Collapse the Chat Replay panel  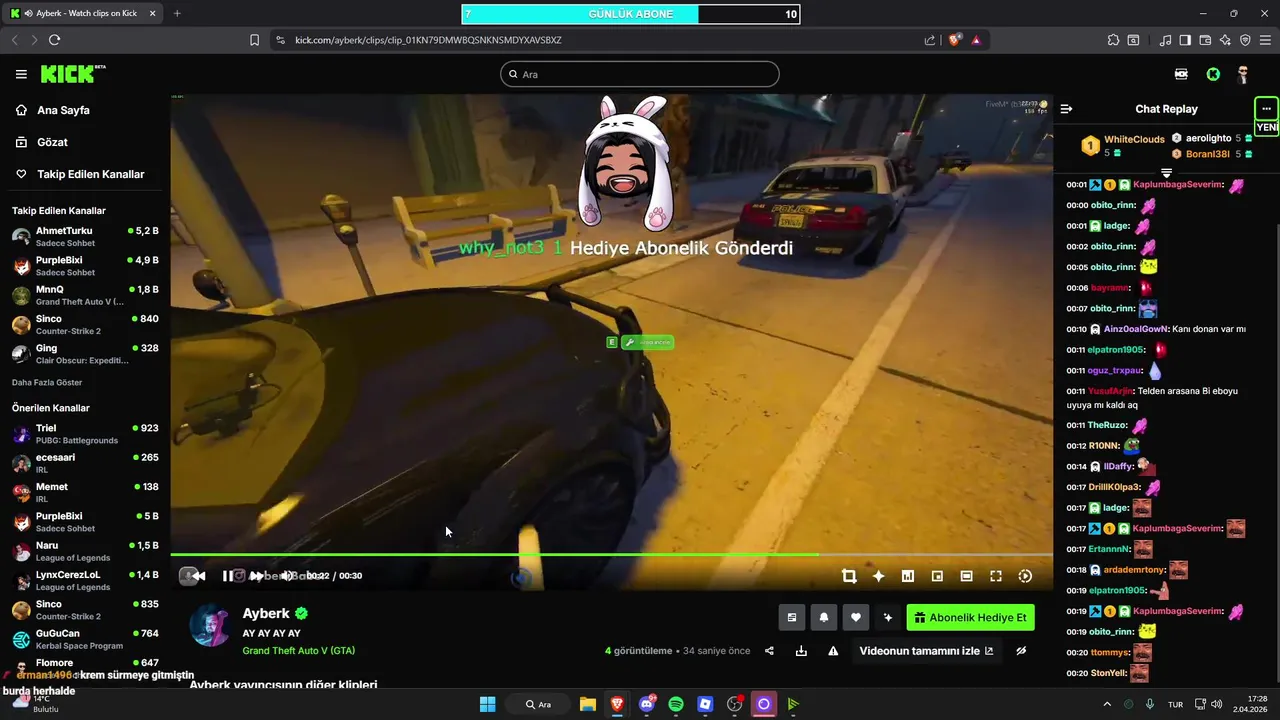point(1066,109)
